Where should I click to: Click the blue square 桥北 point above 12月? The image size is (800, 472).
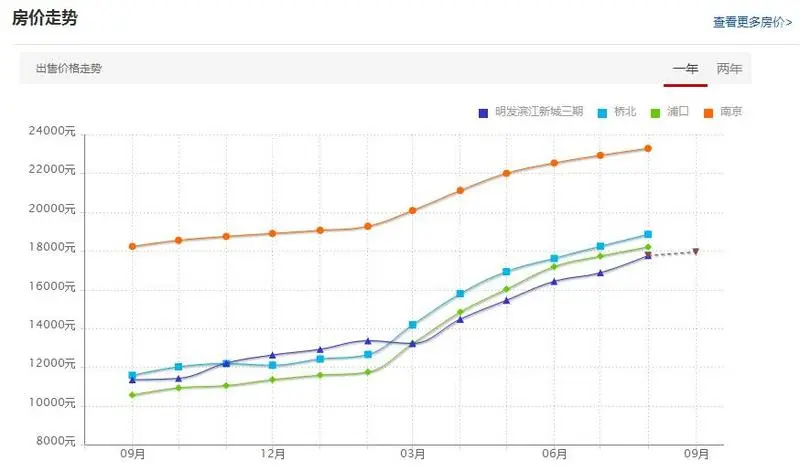pyautogui.click(x=272, y=365)
